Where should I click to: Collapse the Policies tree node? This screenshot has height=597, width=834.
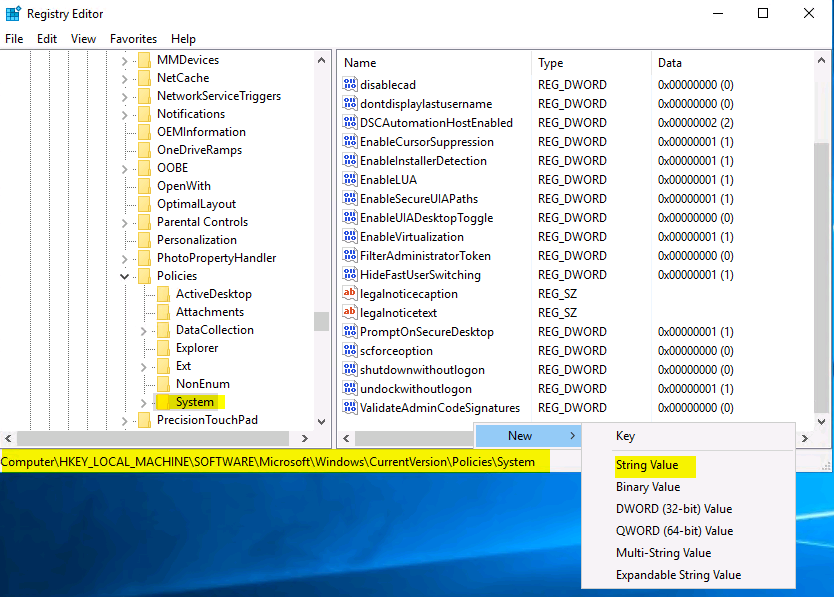(x=125, y=276)
